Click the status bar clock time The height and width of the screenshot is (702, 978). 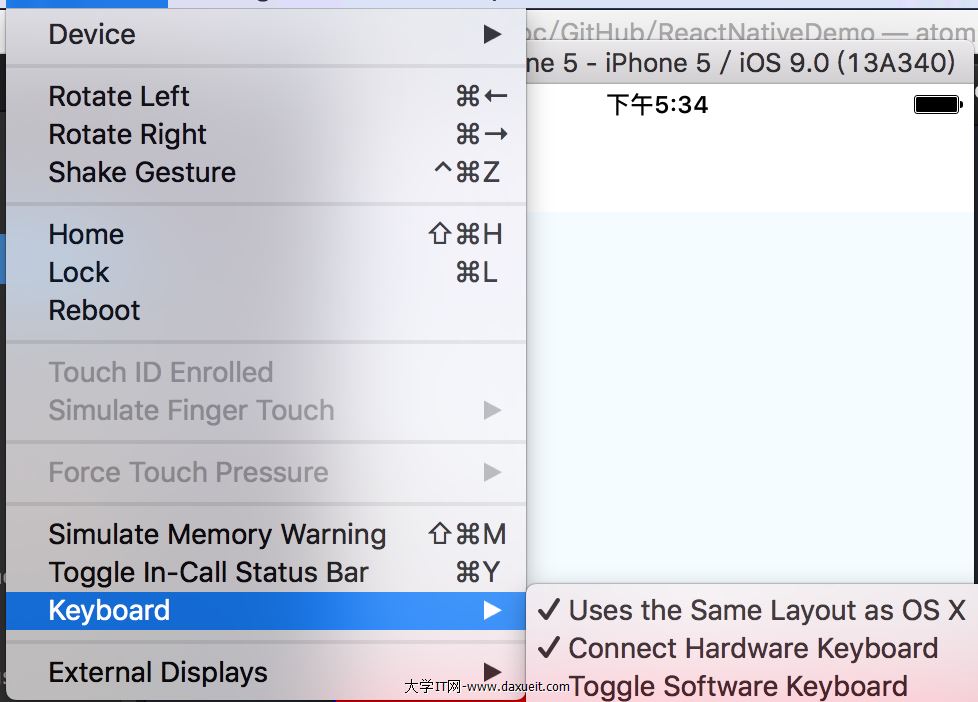coord(657,104)
